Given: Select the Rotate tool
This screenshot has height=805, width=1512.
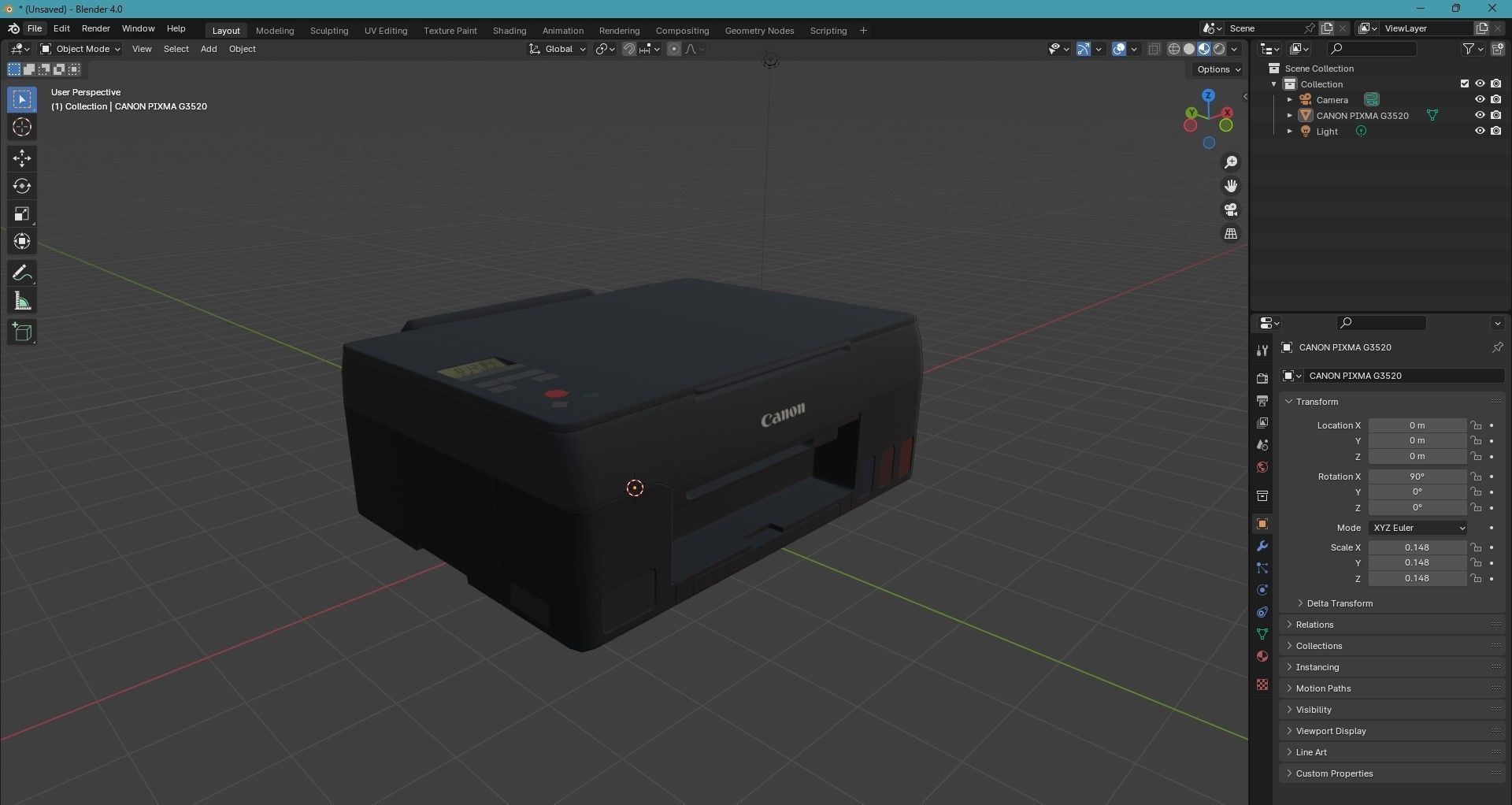Looking at the screenshot, I should coord(22,186).
